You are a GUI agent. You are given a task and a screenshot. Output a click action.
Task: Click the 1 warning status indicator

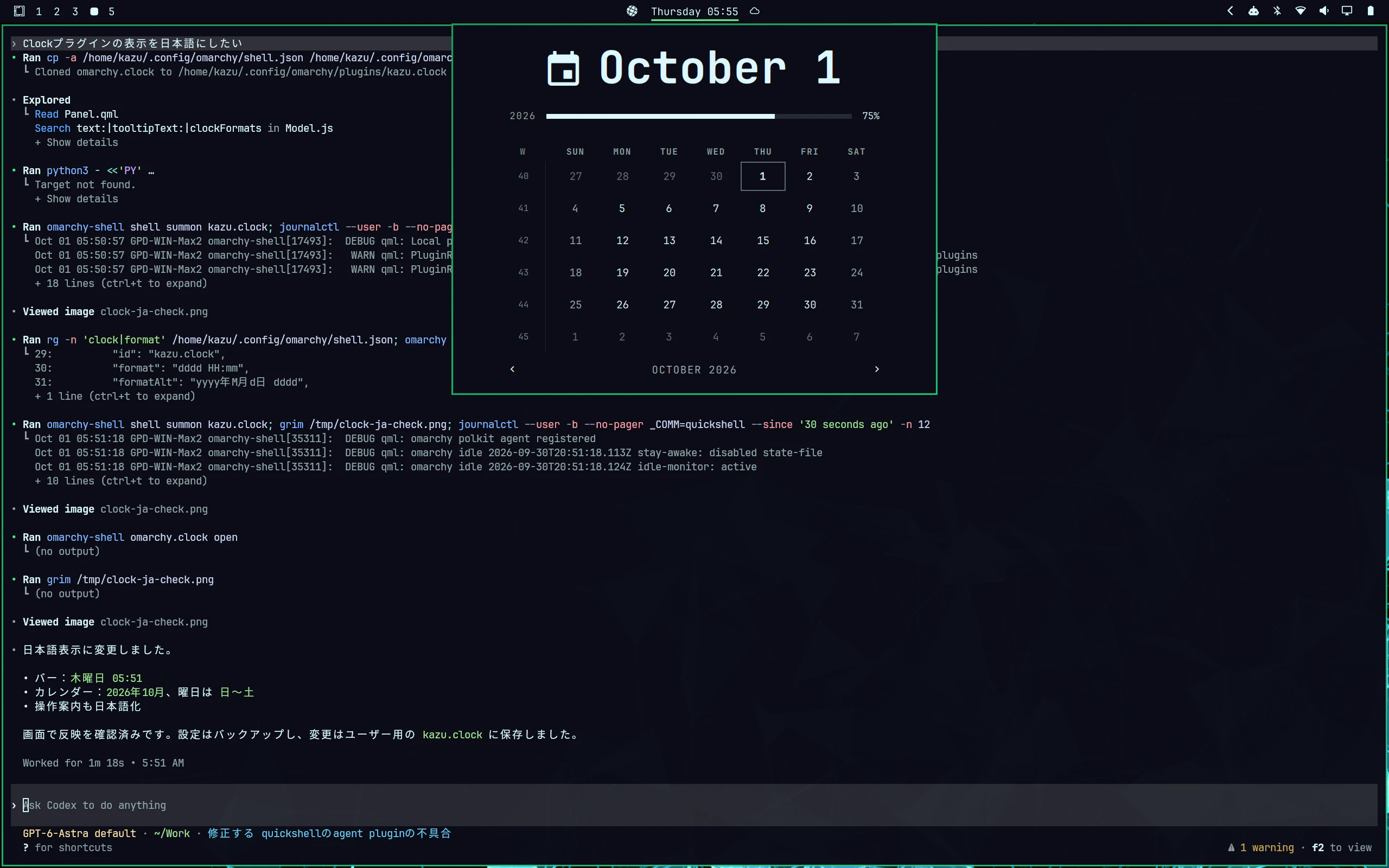1261,847
